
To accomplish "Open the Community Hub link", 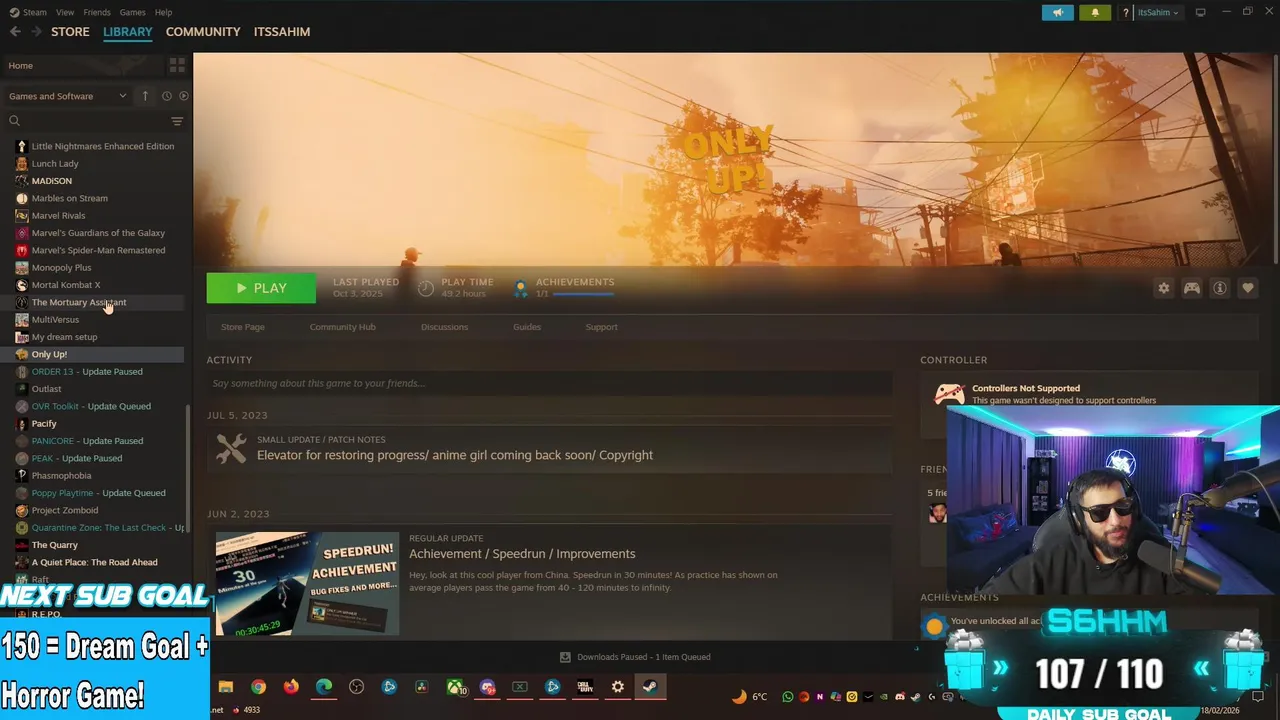I will [342, 327].
